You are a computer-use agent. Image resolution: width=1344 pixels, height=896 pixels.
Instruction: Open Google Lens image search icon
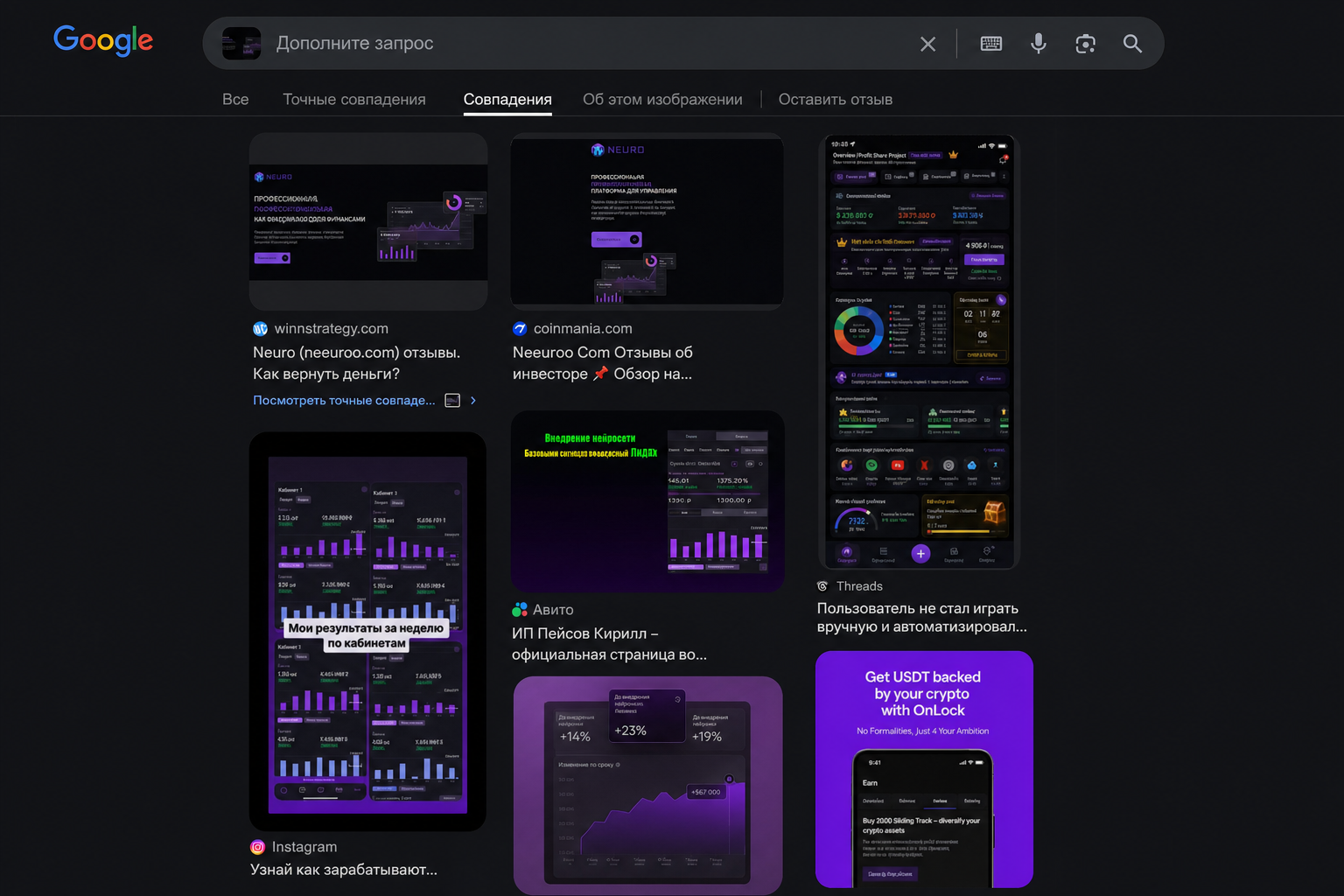coord(1086,43)
